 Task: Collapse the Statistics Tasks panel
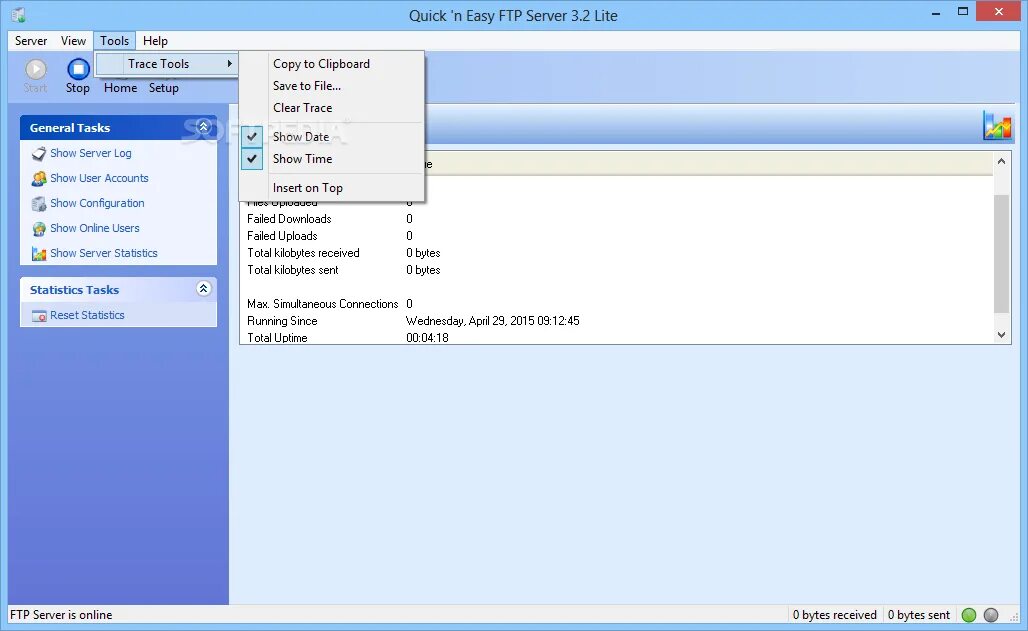[203, 289]
